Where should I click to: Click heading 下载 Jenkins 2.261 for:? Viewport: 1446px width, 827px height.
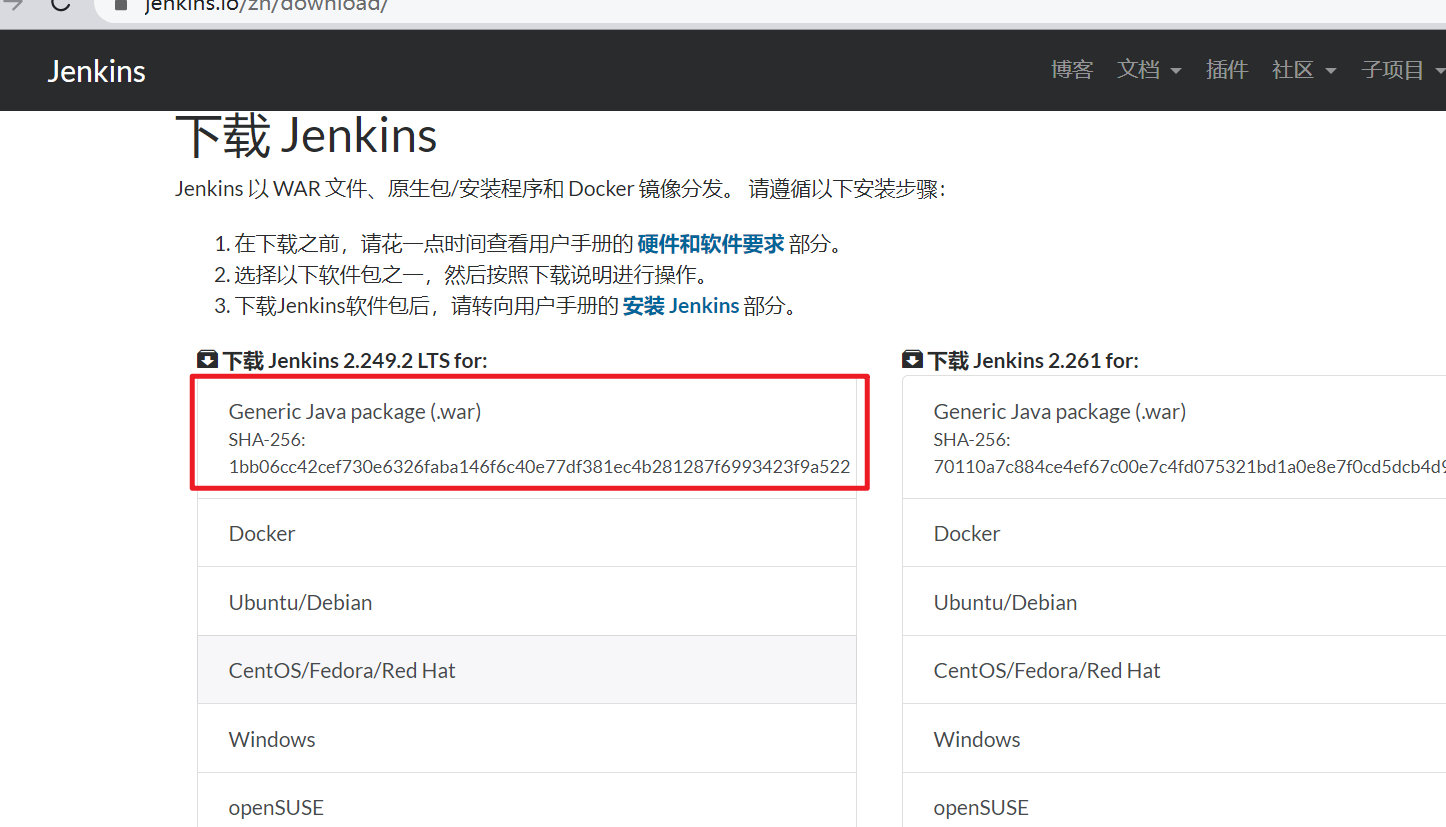tap(1033, 360)
